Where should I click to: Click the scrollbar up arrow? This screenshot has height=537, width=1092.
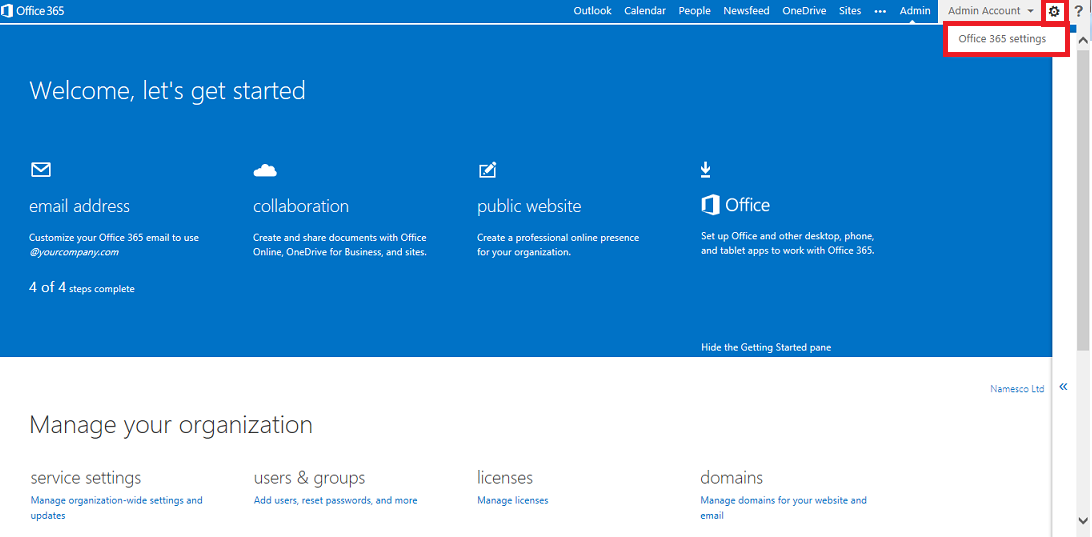pyautogui.click(x=1083, y=42)
